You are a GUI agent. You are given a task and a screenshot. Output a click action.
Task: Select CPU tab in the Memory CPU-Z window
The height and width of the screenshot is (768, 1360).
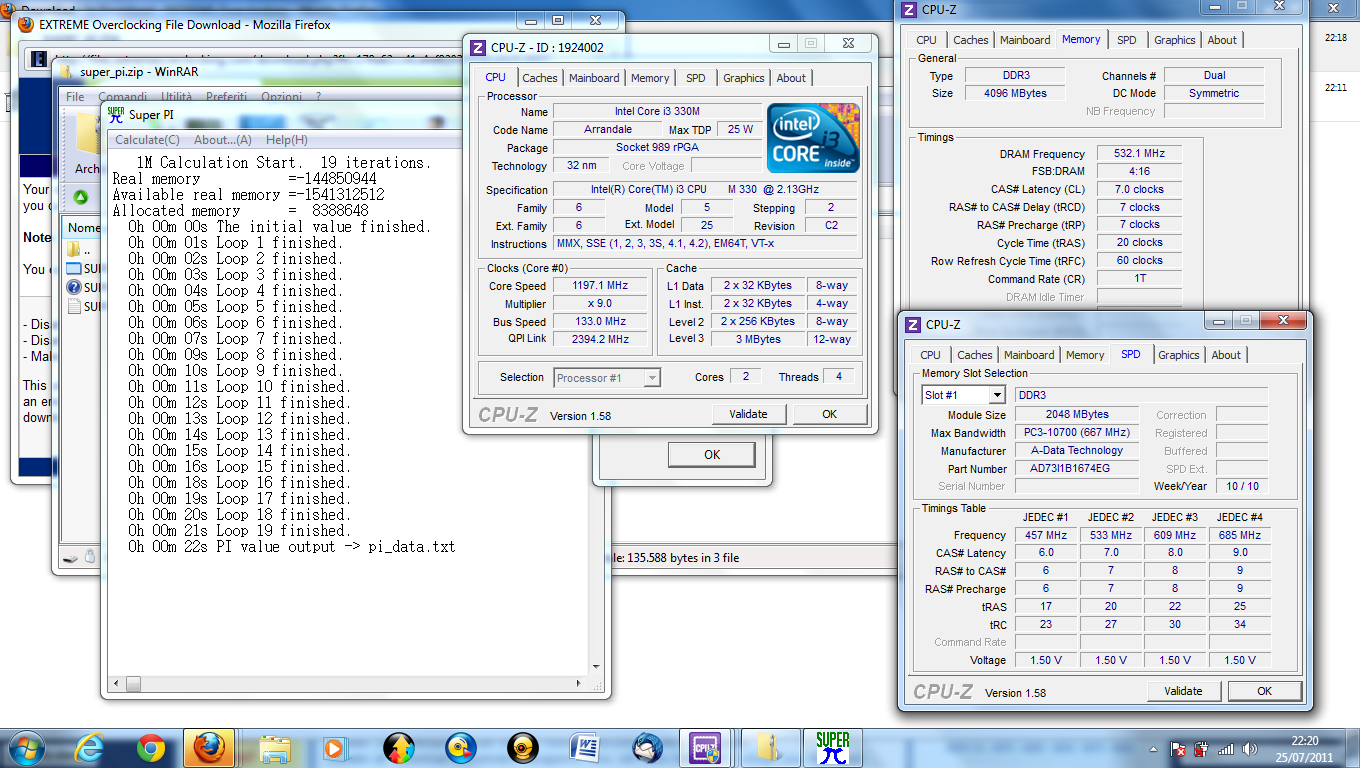coord(927,40)
